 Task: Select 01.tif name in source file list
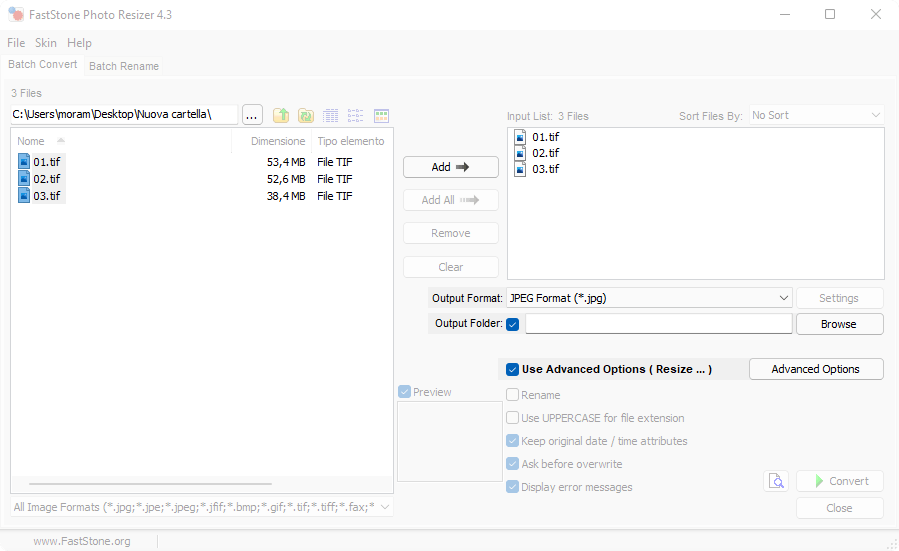[46, 162]
